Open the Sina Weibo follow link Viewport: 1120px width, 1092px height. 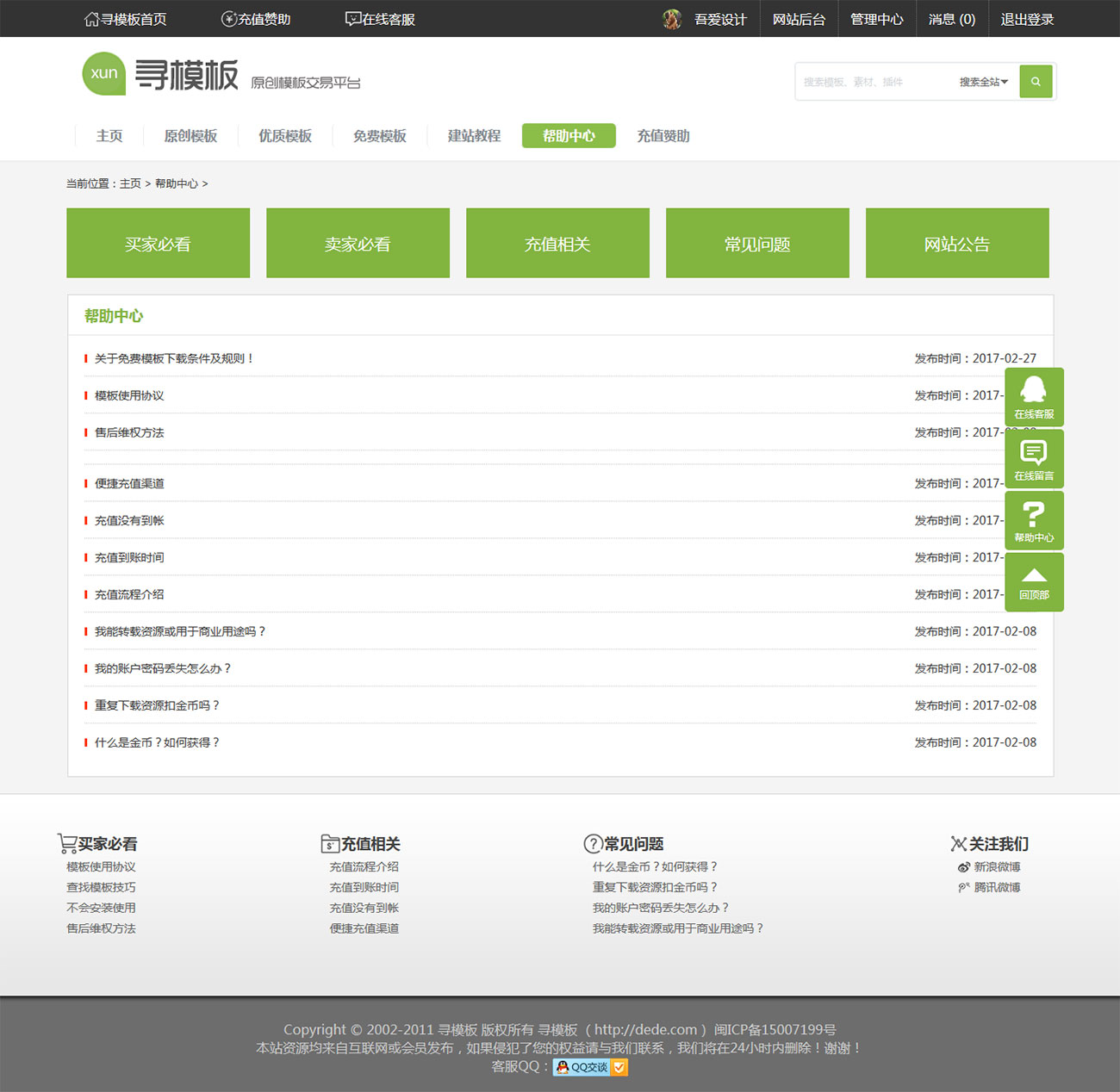point(996,867)
